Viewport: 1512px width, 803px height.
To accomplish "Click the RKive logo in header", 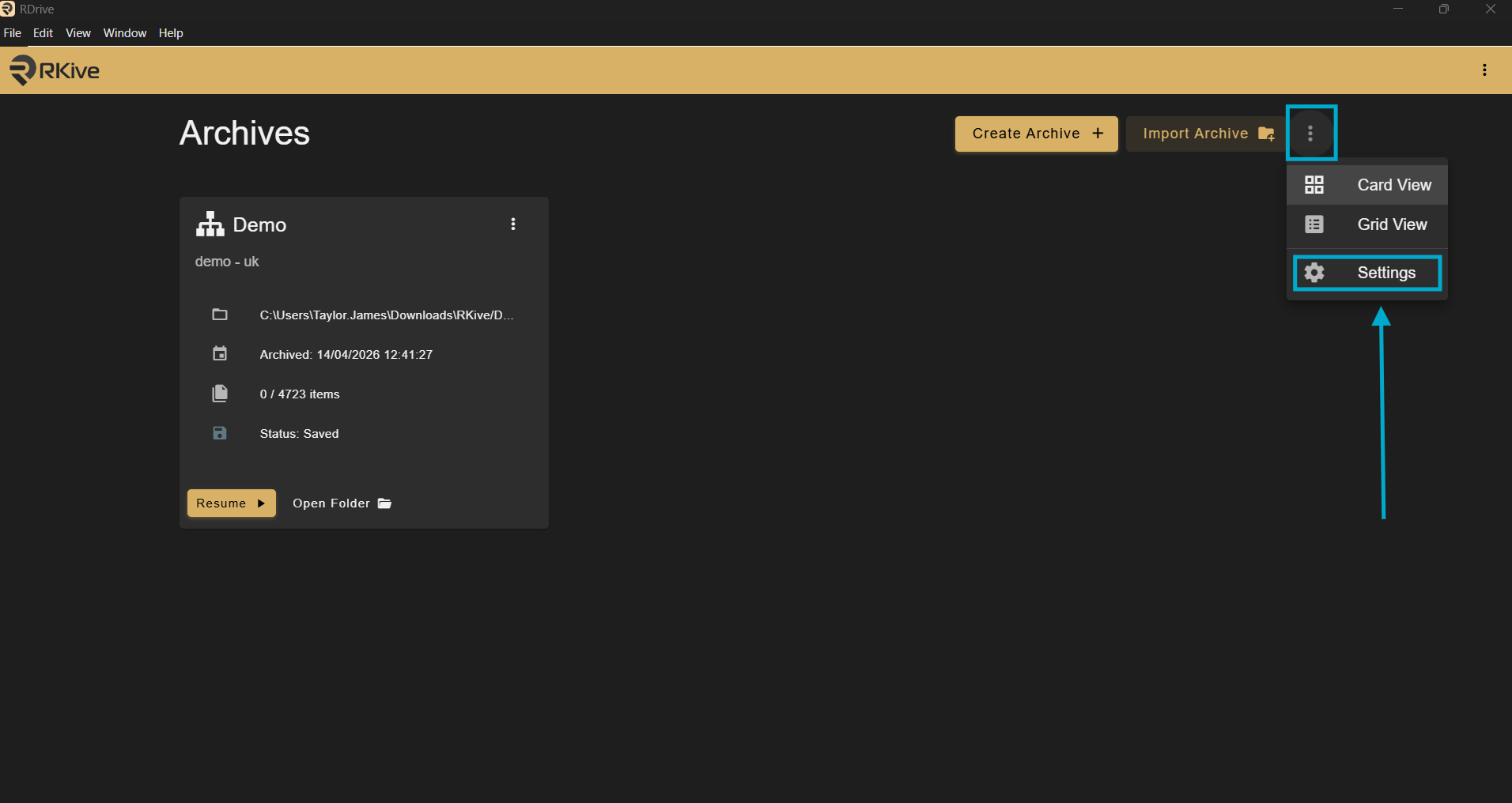I will (x=54, y=70).
